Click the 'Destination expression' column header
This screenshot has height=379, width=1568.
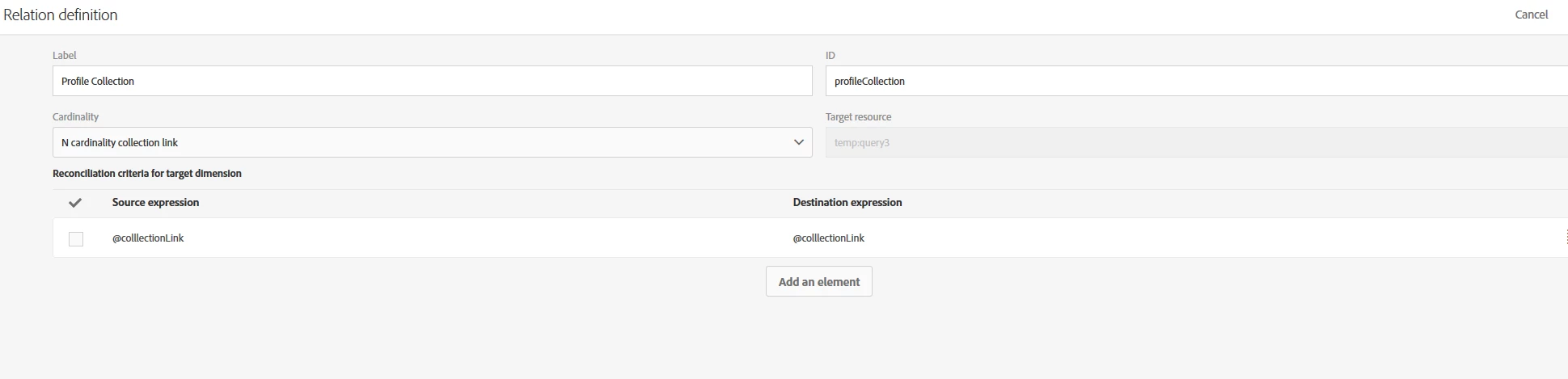(x=847, y=203)
